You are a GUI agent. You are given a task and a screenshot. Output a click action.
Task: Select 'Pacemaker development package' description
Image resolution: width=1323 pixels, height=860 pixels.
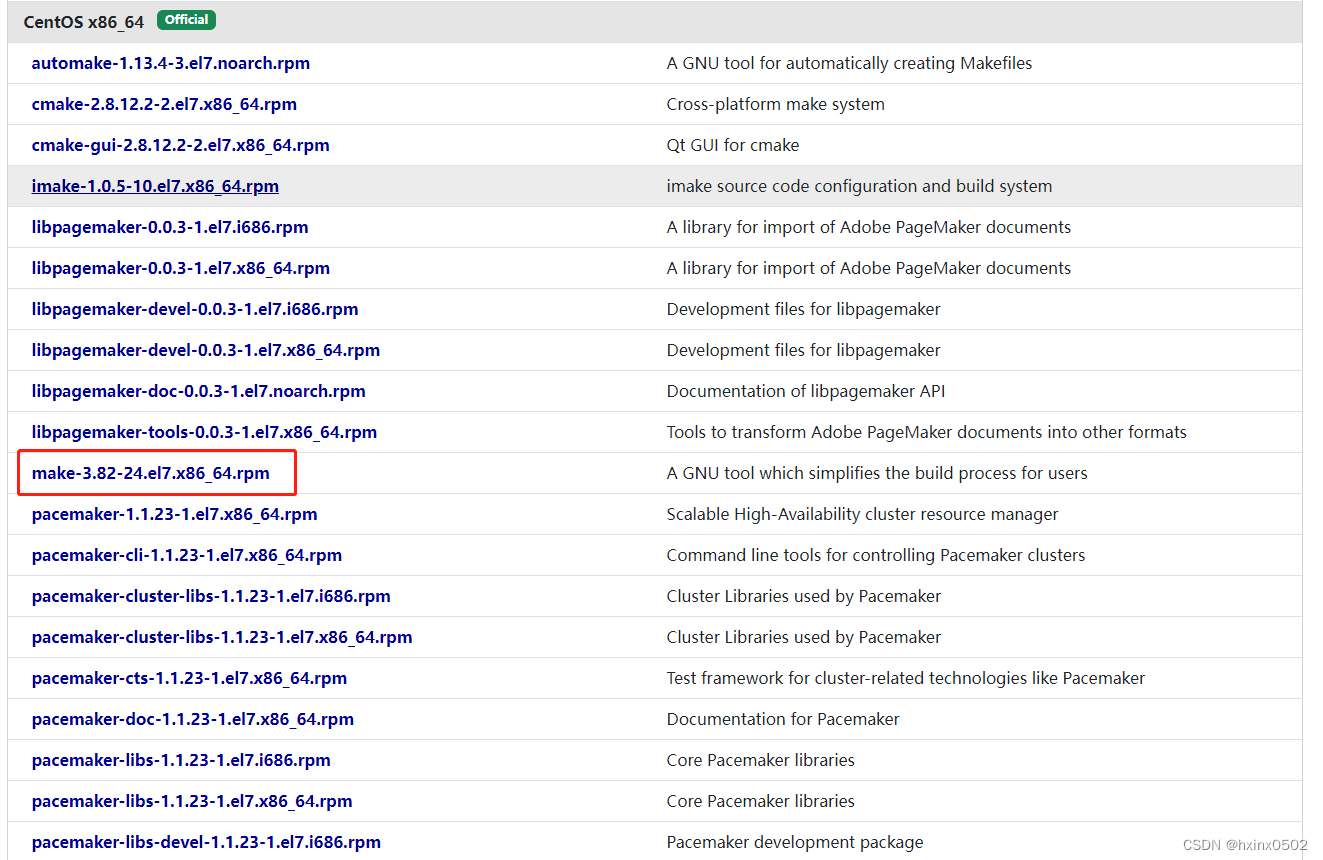click(x=795, y=842)
